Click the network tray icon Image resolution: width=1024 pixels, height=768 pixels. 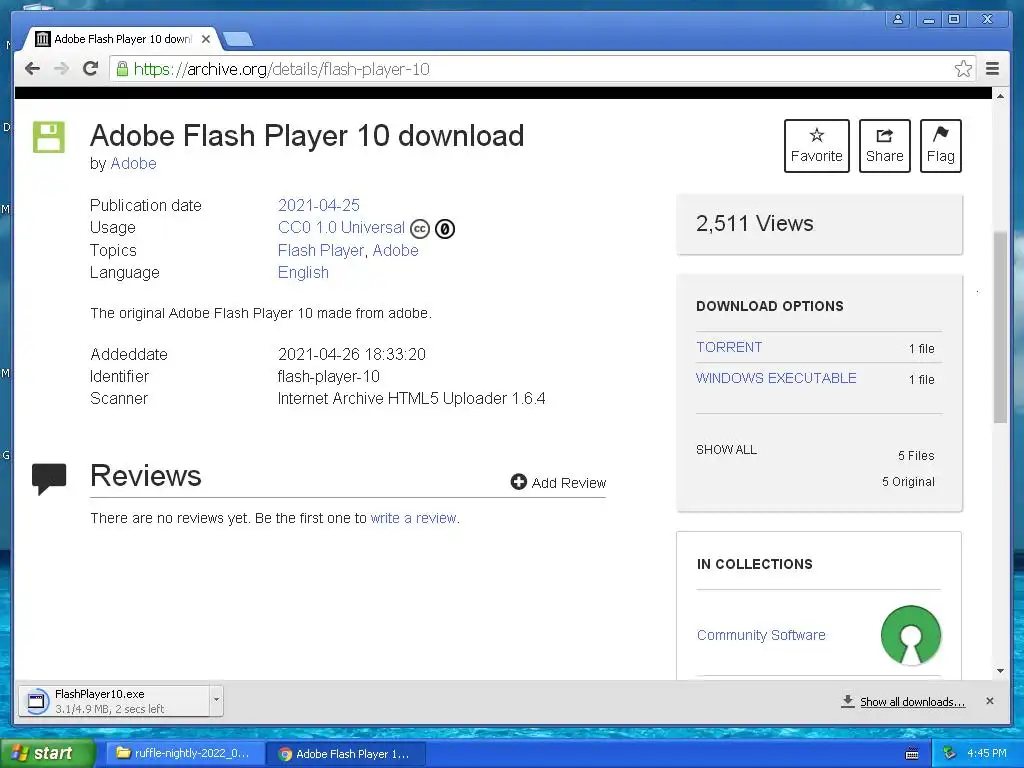(x=949, y=753)
